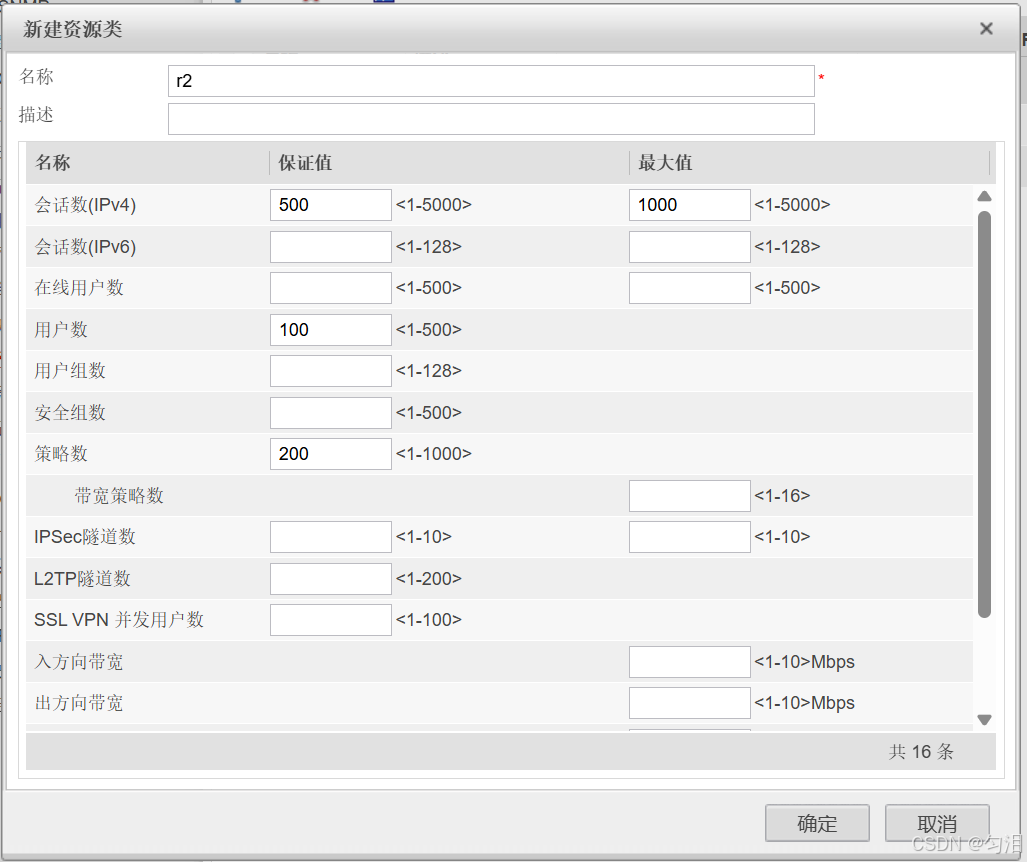Screen dimensions: 1027x862
Task: Click 在线用户数 guaranteed value field
Action: 331,288
